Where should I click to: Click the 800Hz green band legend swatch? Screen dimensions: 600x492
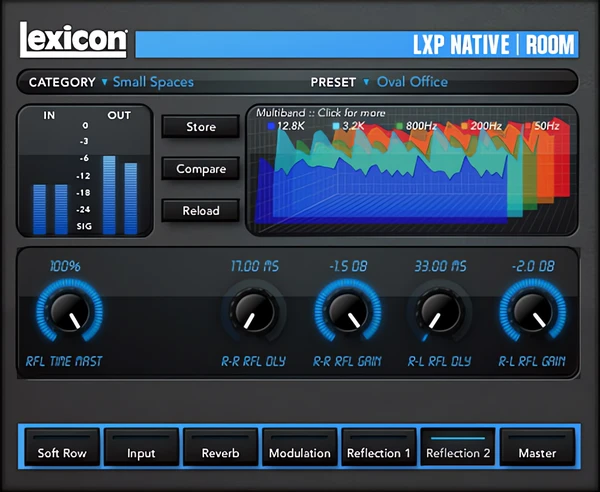pos(399,126)
